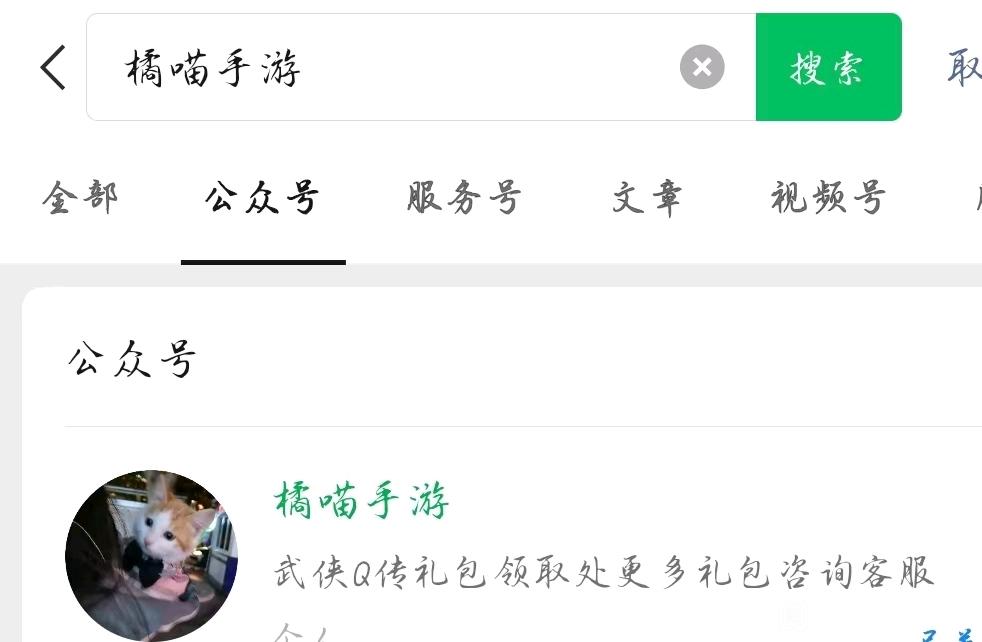Show the 视频号 tab results
This screenshot has height=642, width=982.
(x=828, y=197)
